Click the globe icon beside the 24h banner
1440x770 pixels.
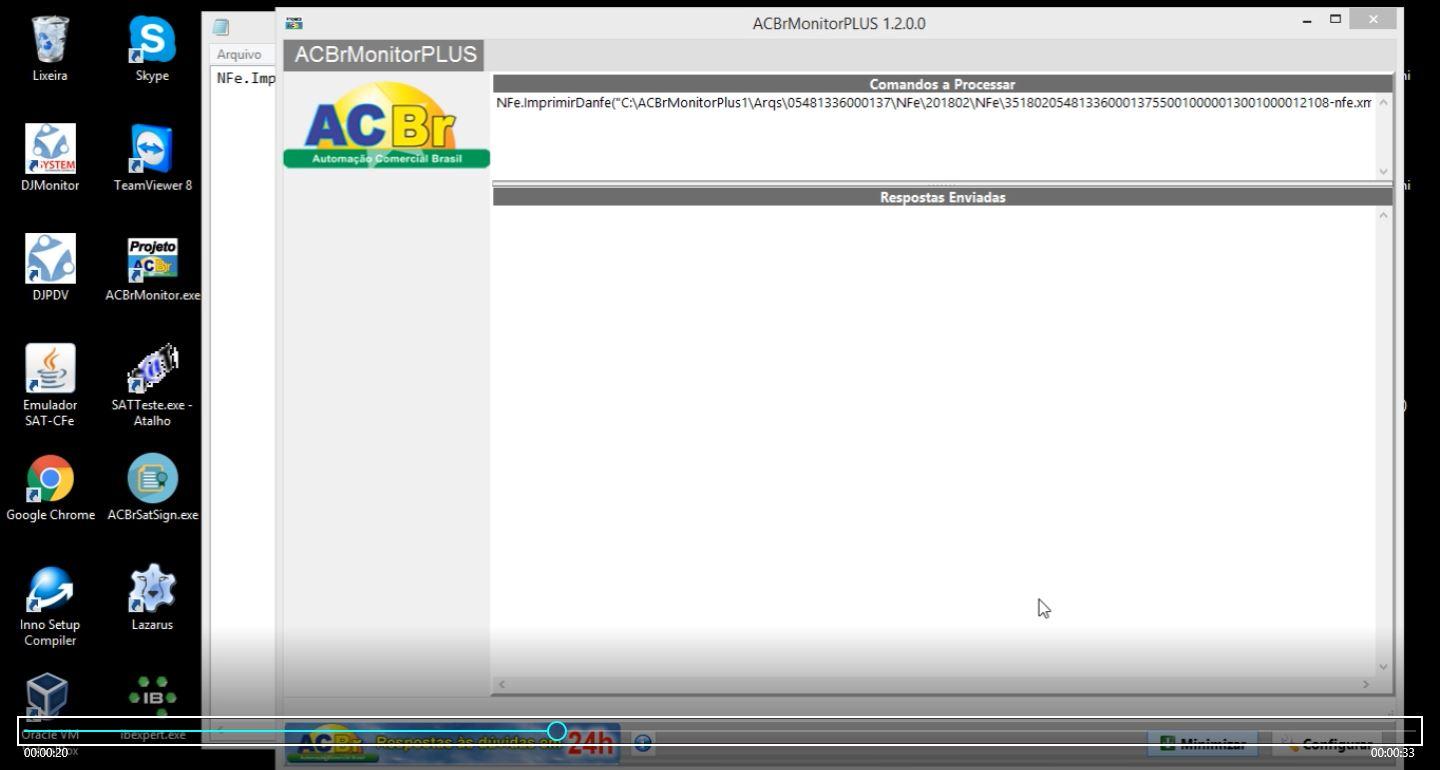click(643, 742)
